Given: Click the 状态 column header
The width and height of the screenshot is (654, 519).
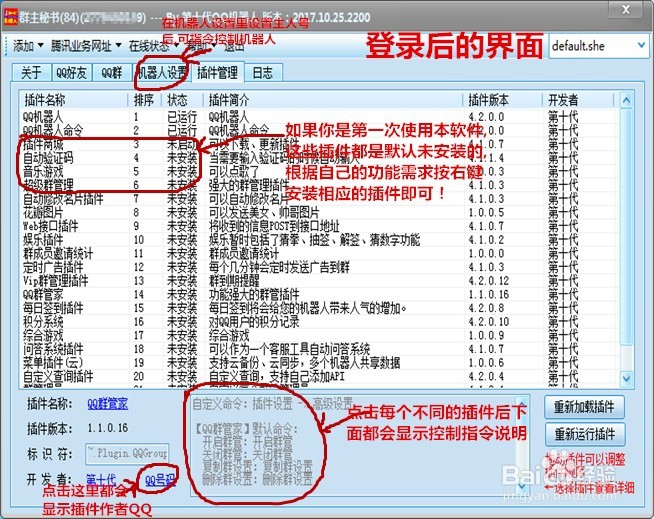Looking at the screenshot, I should tap(182, 100).
